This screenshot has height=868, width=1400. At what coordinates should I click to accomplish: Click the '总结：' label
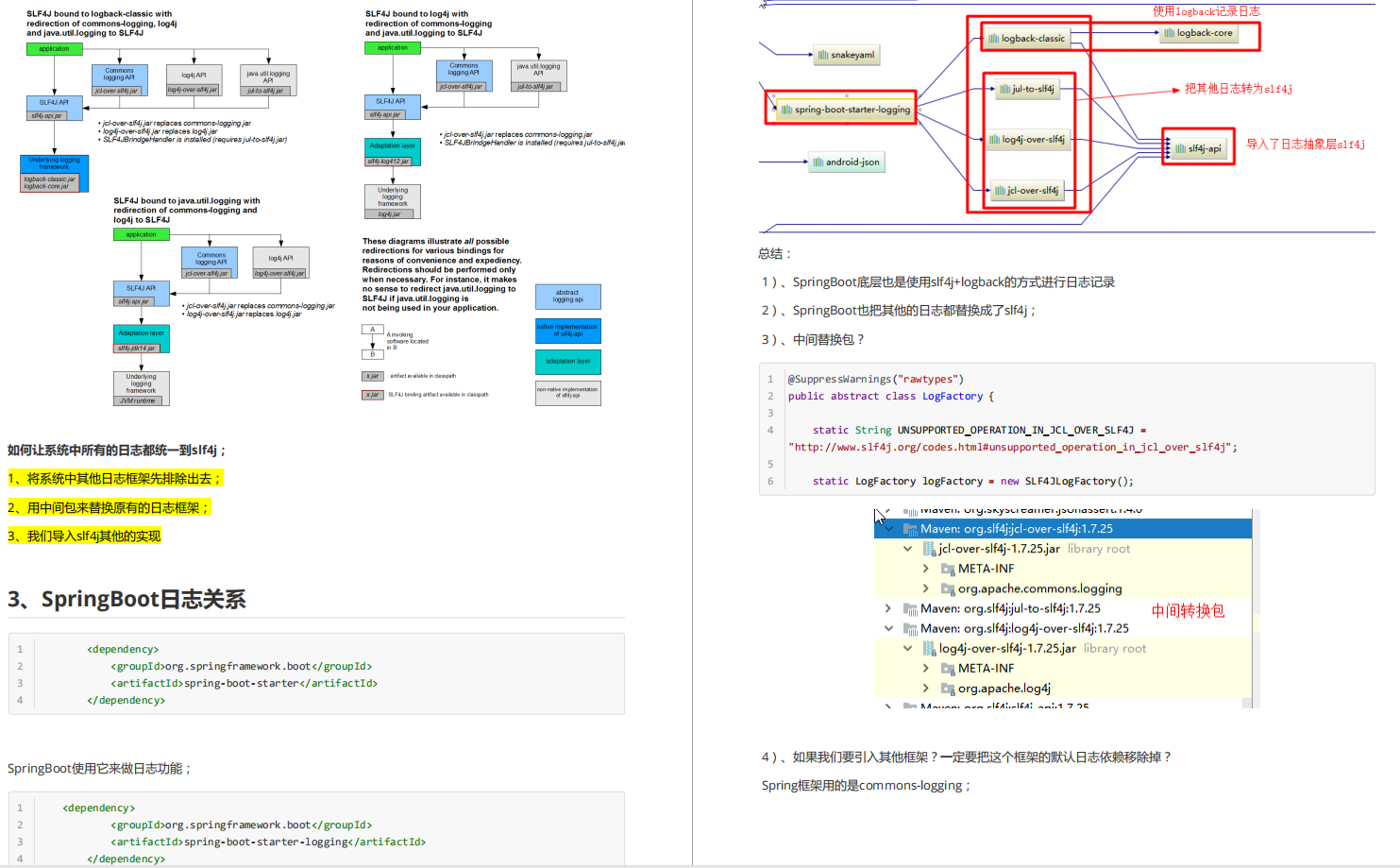pos(775,254)
